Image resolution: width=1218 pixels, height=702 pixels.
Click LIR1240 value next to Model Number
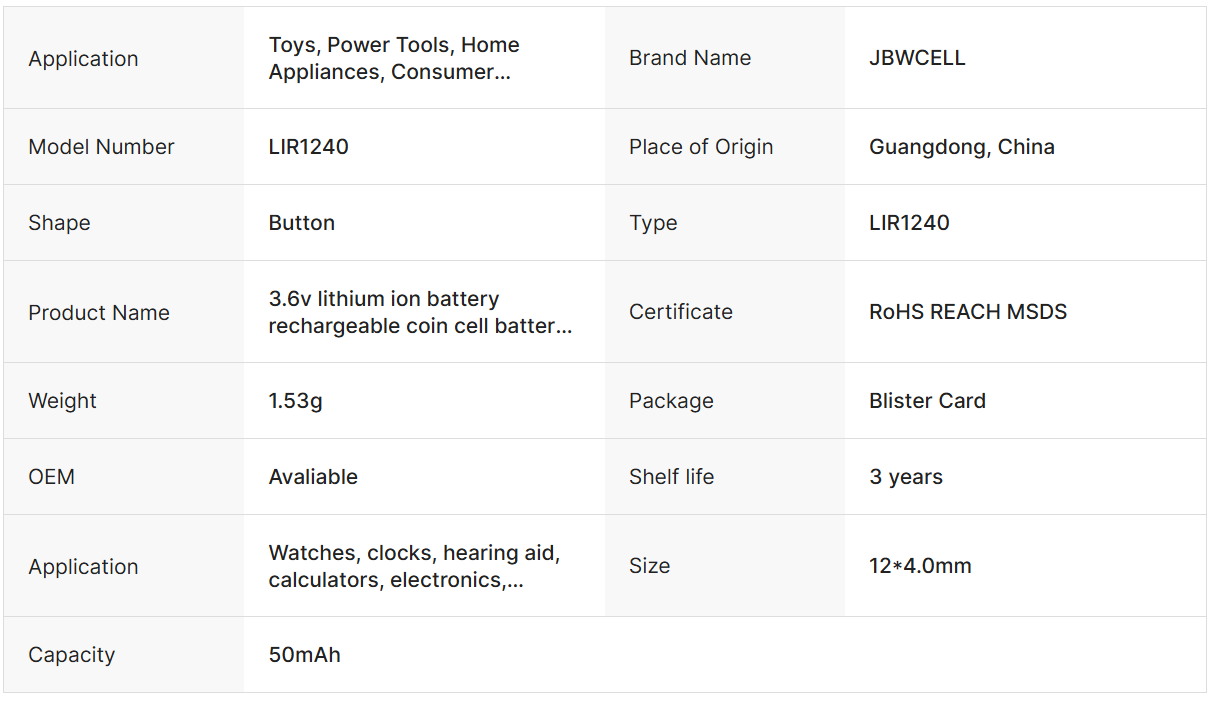tap(308, 147)
